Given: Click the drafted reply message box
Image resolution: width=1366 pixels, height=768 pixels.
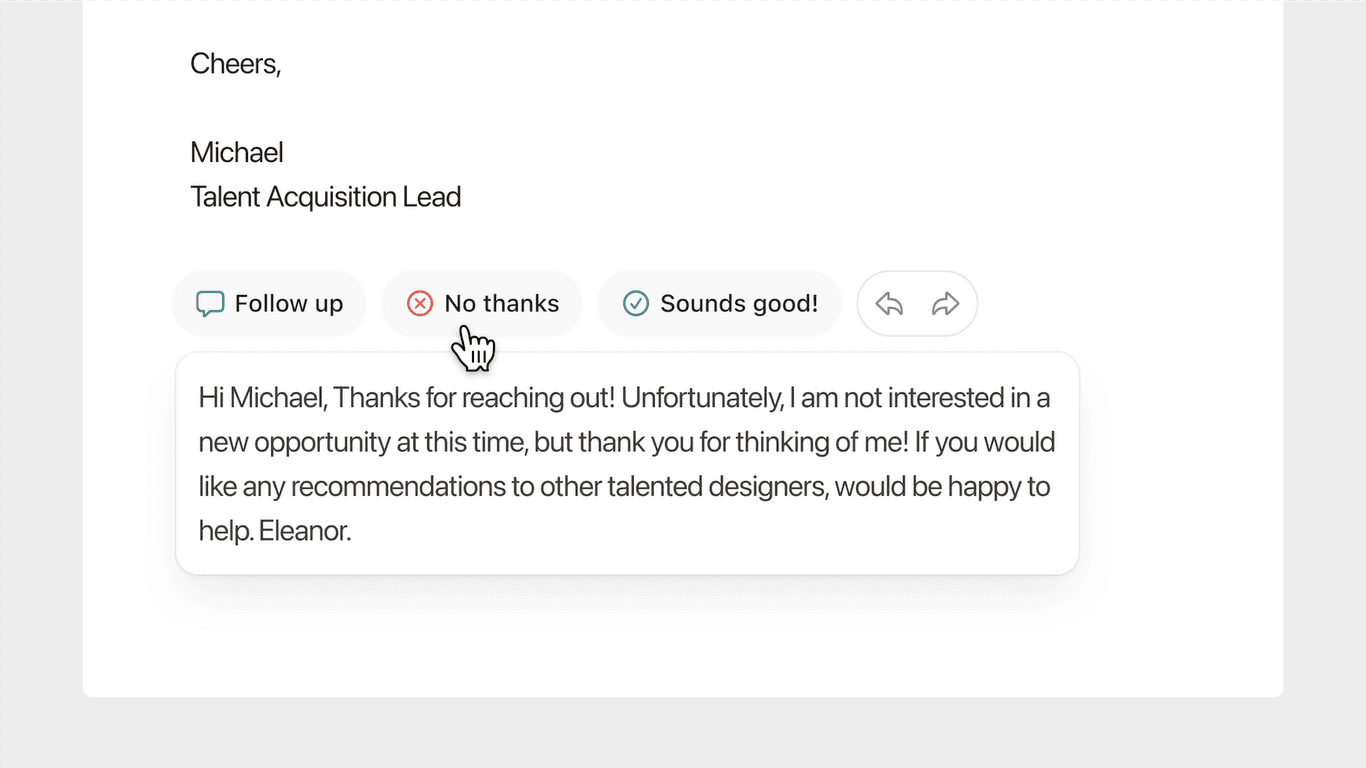Looking at the screenshot, I should click(x=627, y=462).
